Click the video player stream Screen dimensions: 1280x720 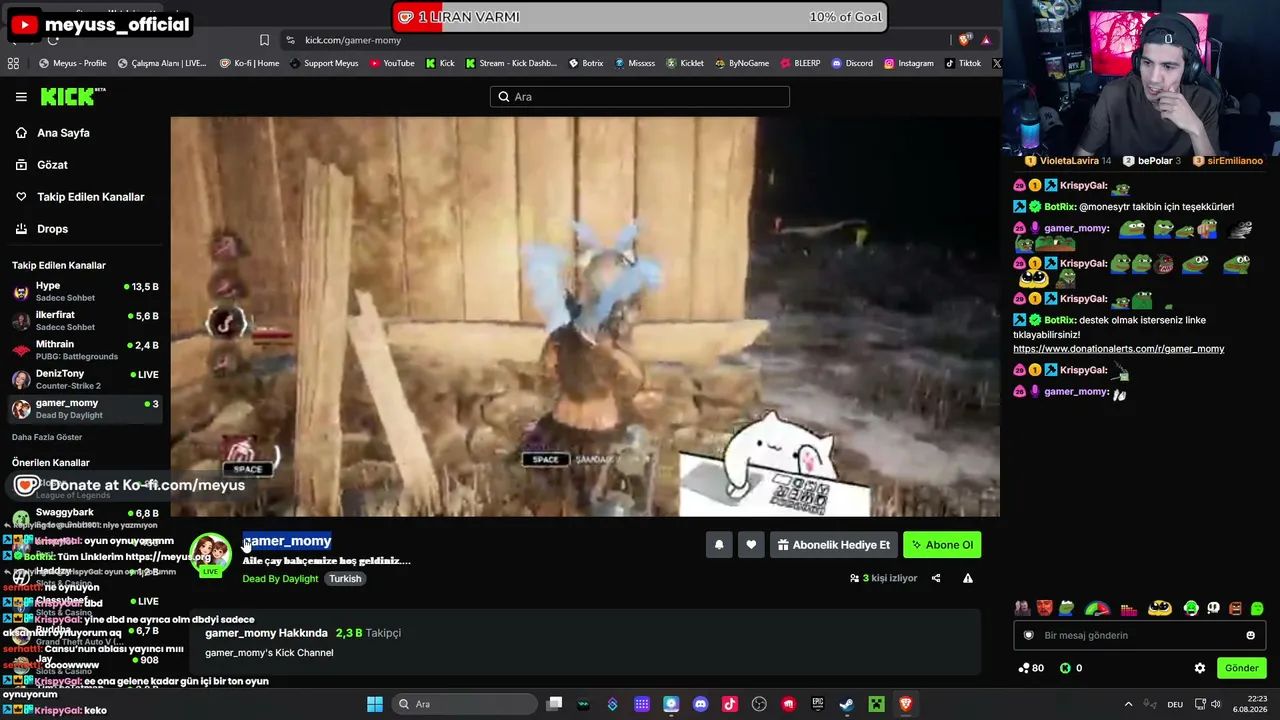[x=585, y=316]
